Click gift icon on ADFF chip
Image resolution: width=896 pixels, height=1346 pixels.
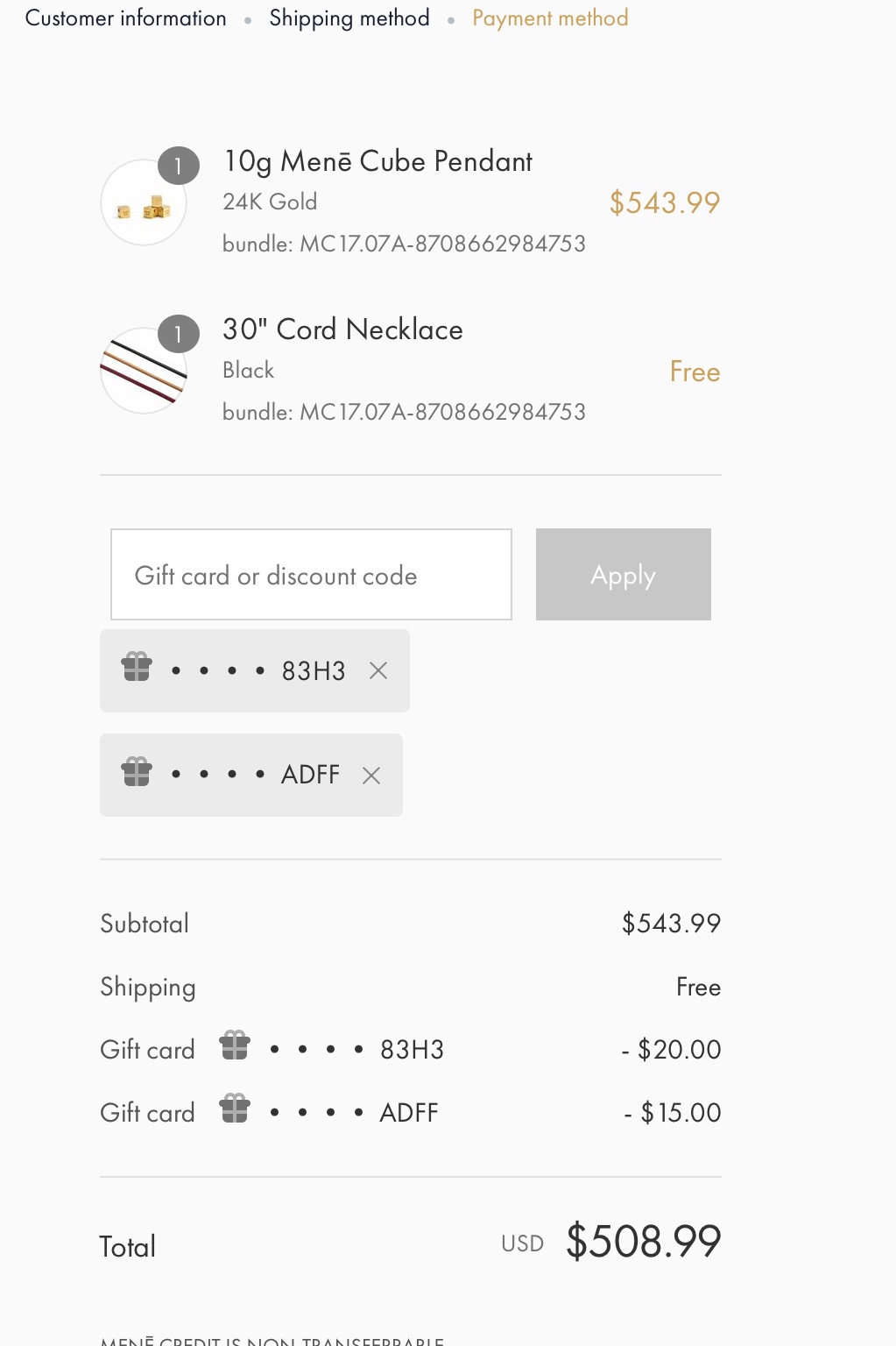pos(137,772)
